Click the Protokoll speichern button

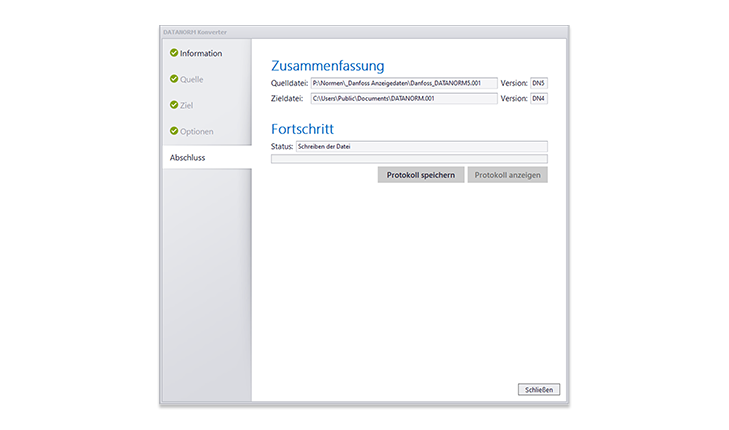[421, 175]
